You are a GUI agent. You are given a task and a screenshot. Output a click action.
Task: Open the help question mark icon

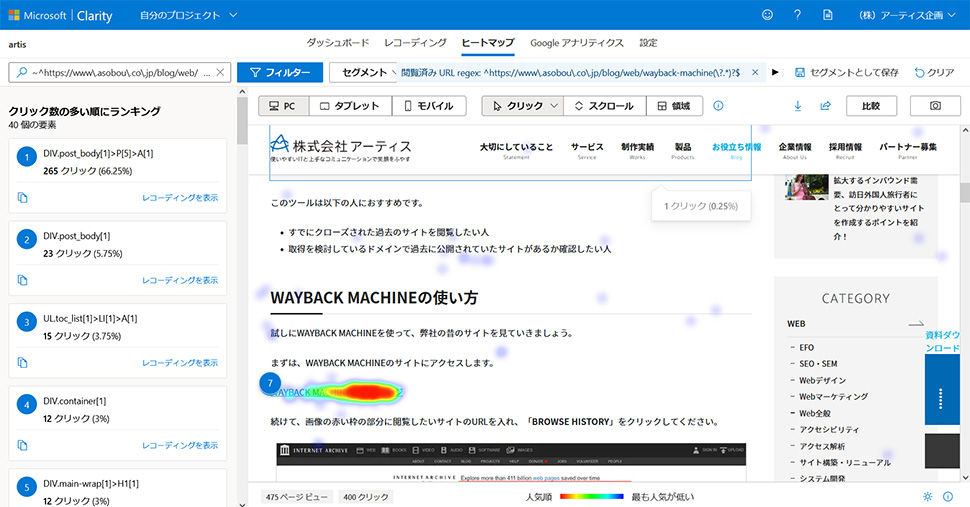(x=797, y=15)
